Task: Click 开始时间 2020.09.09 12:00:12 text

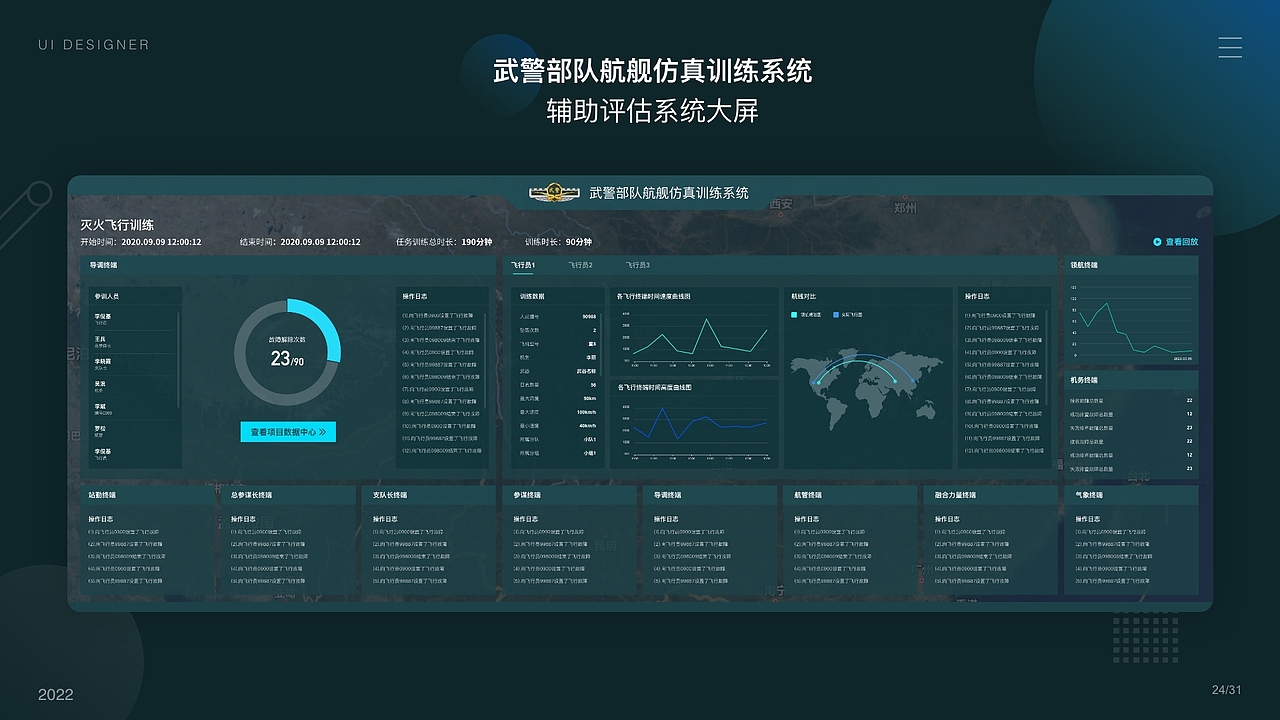Action: [141, 242]
